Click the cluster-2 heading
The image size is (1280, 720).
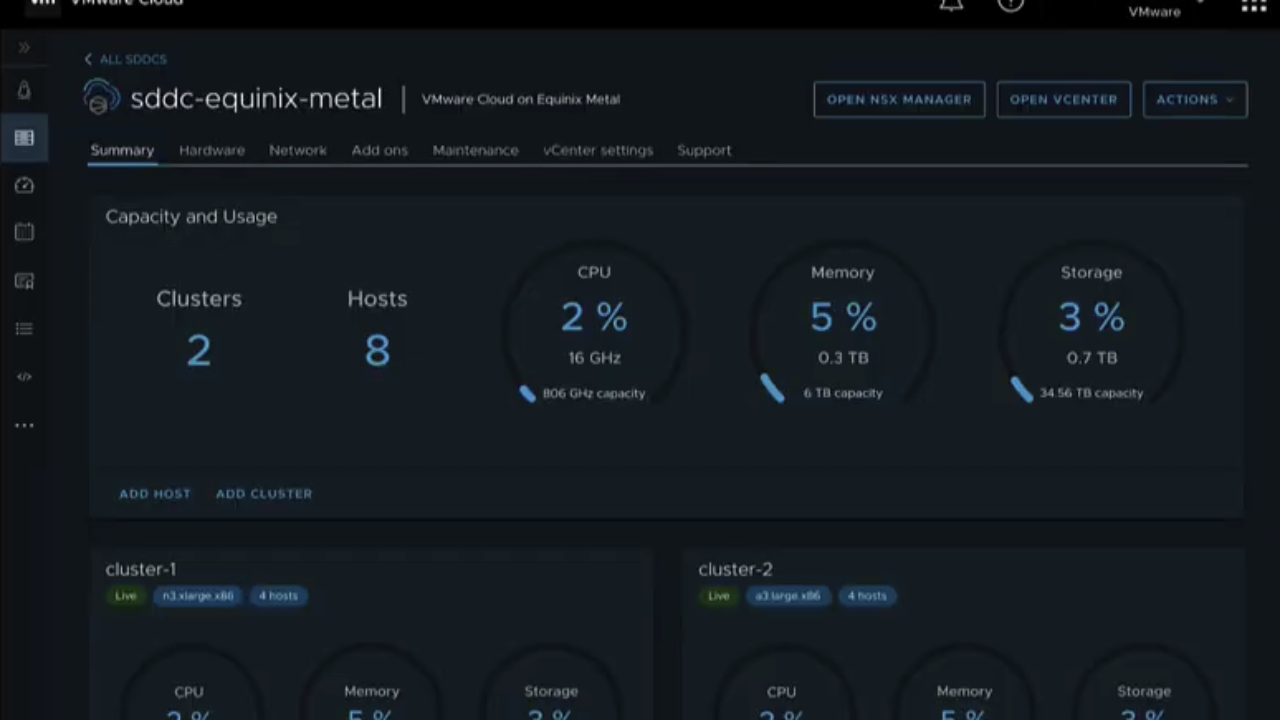[736, 569]
